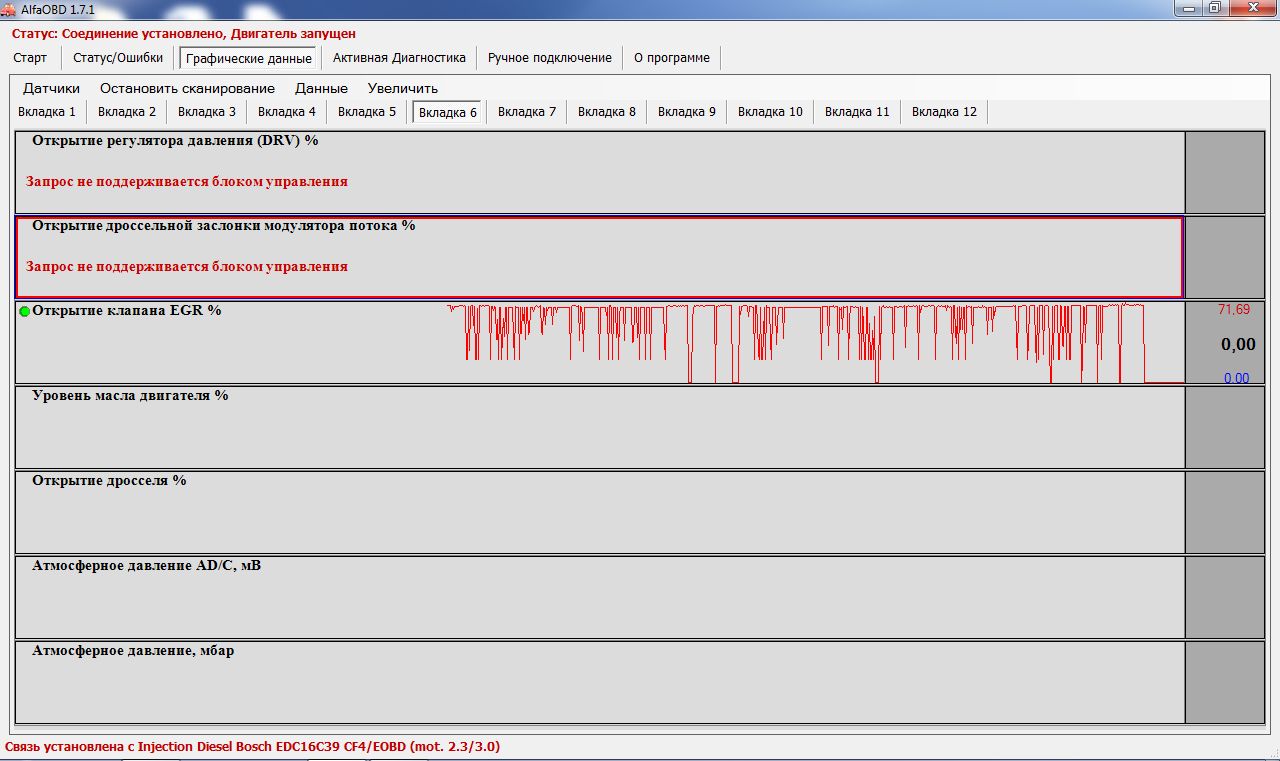Switch to Вкладка 1
Screen dimensions: 1280x761
[47, 112]
